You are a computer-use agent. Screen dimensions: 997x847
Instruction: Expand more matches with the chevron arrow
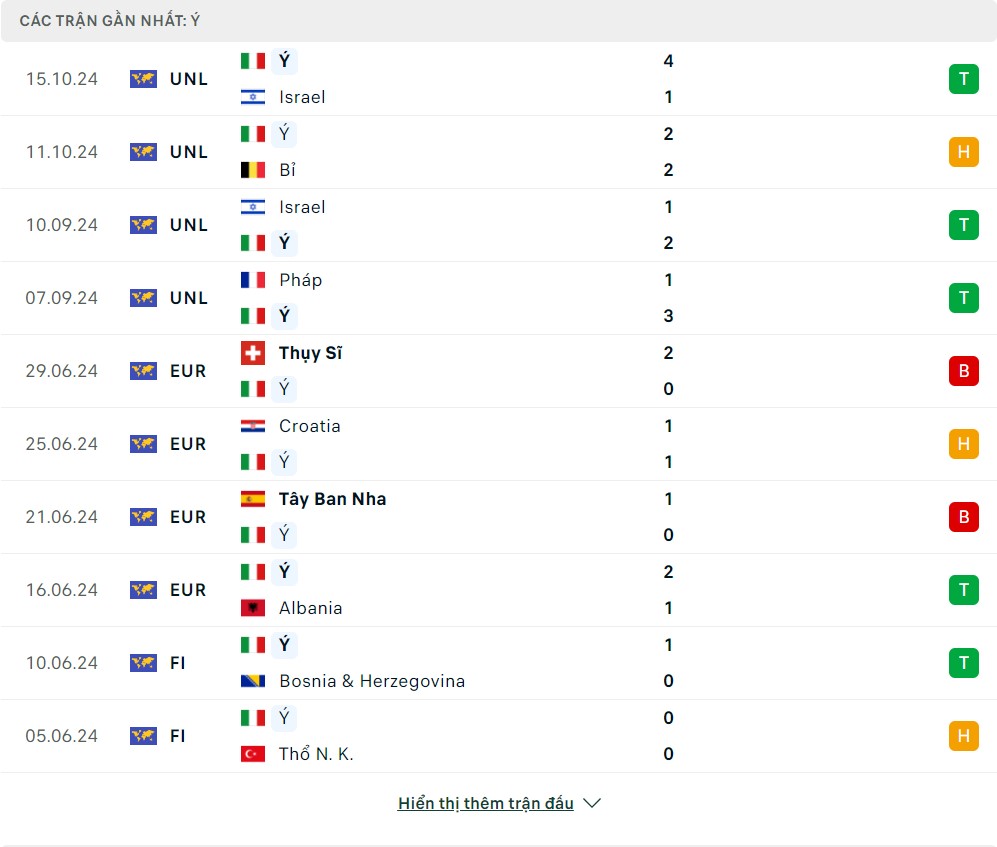pos(592,803)
